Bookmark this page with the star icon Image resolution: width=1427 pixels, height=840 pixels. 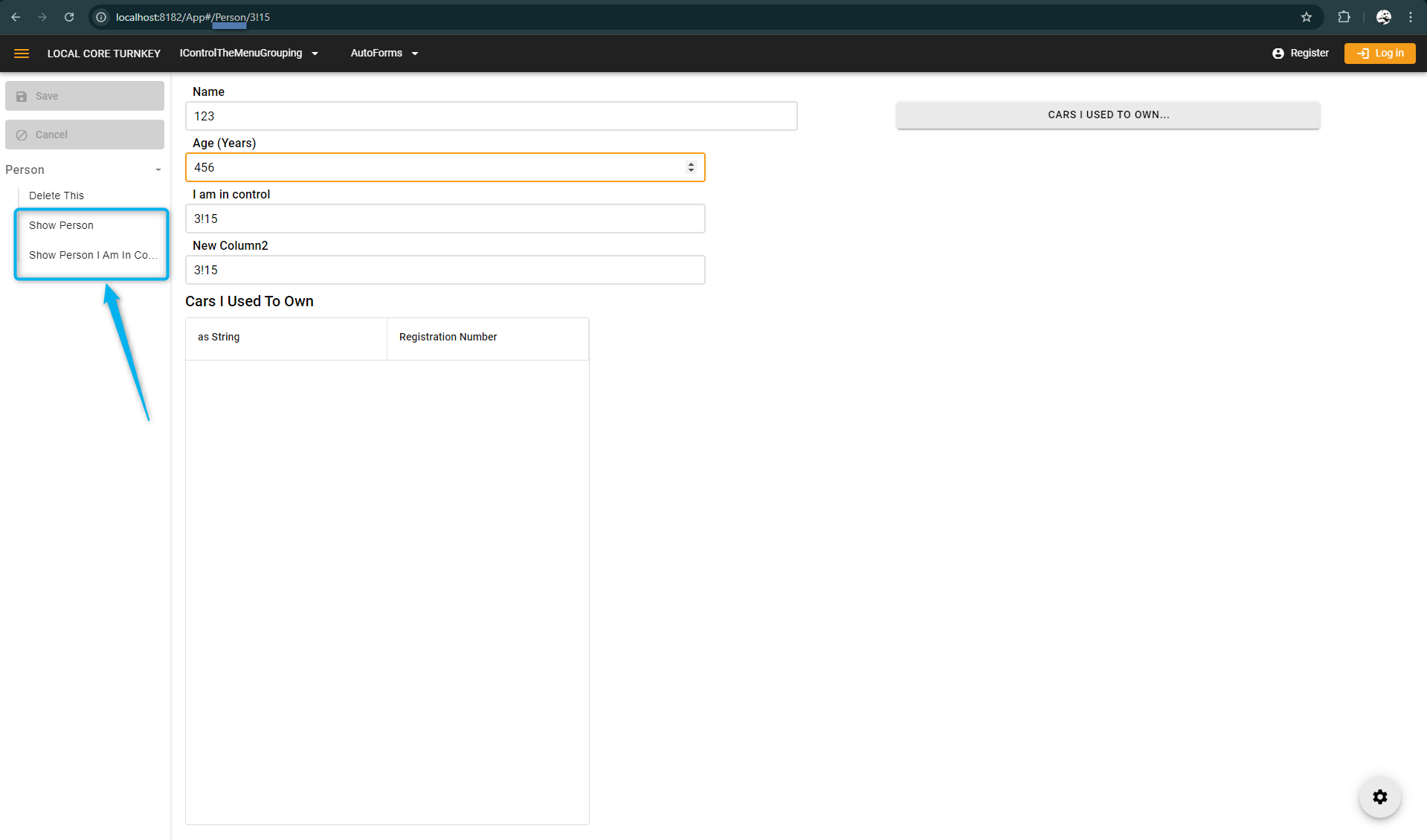tap(1306, 17)
